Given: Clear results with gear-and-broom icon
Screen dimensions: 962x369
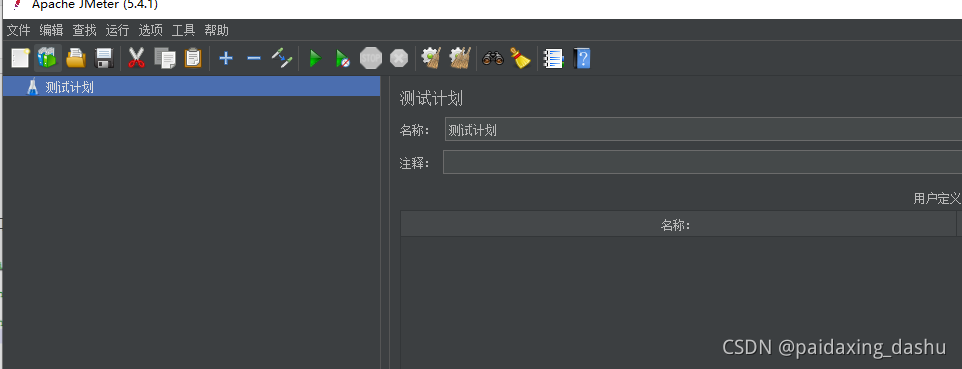Looking at the screenshot, I should 431,58.
